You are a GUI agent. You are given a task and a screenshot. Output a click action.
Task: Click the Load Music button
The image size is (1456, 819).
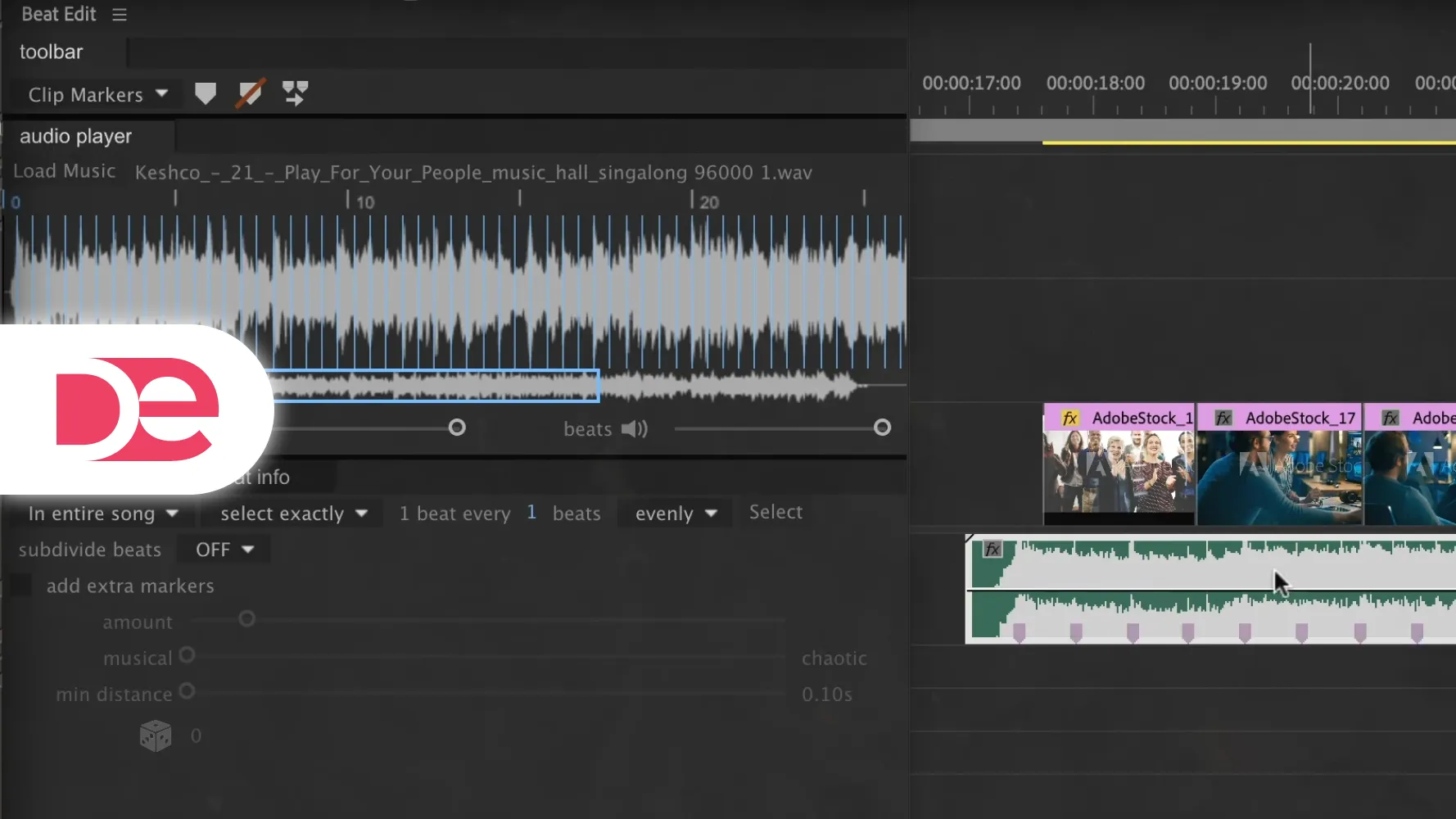tap(64, 171)
